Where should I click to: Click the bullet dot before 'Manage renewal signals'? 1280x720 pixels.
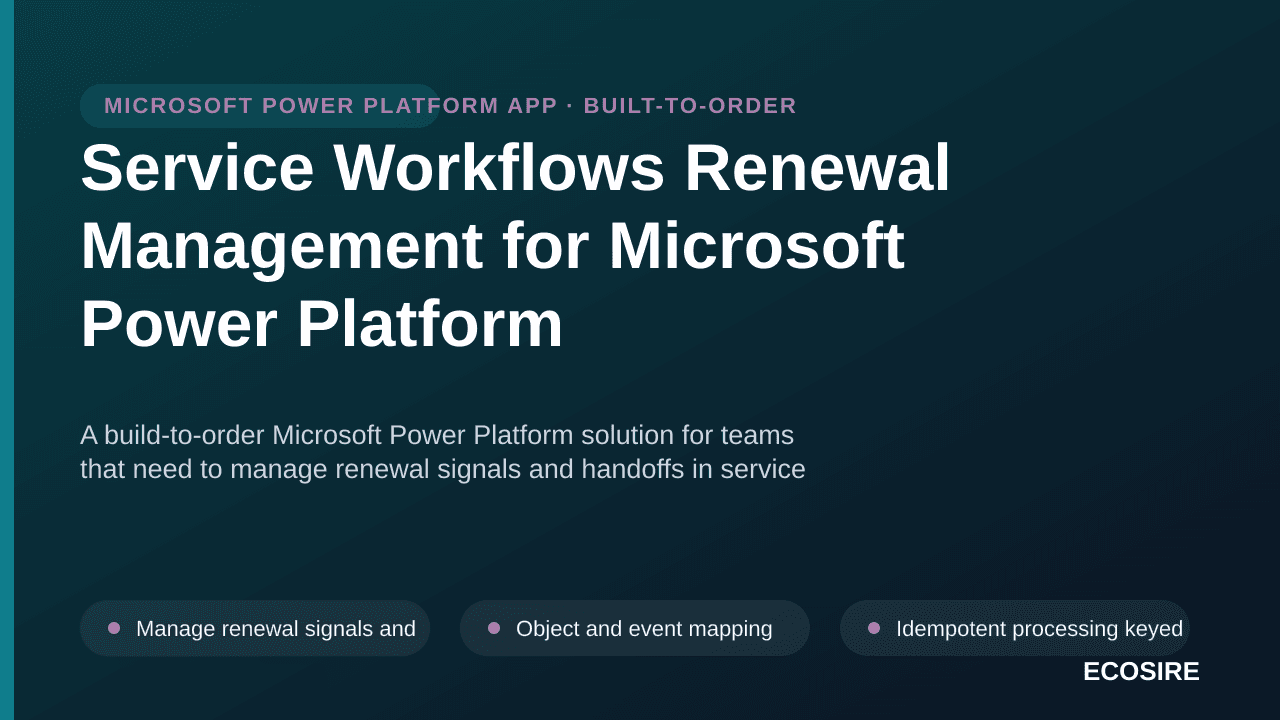coord(114,628)
